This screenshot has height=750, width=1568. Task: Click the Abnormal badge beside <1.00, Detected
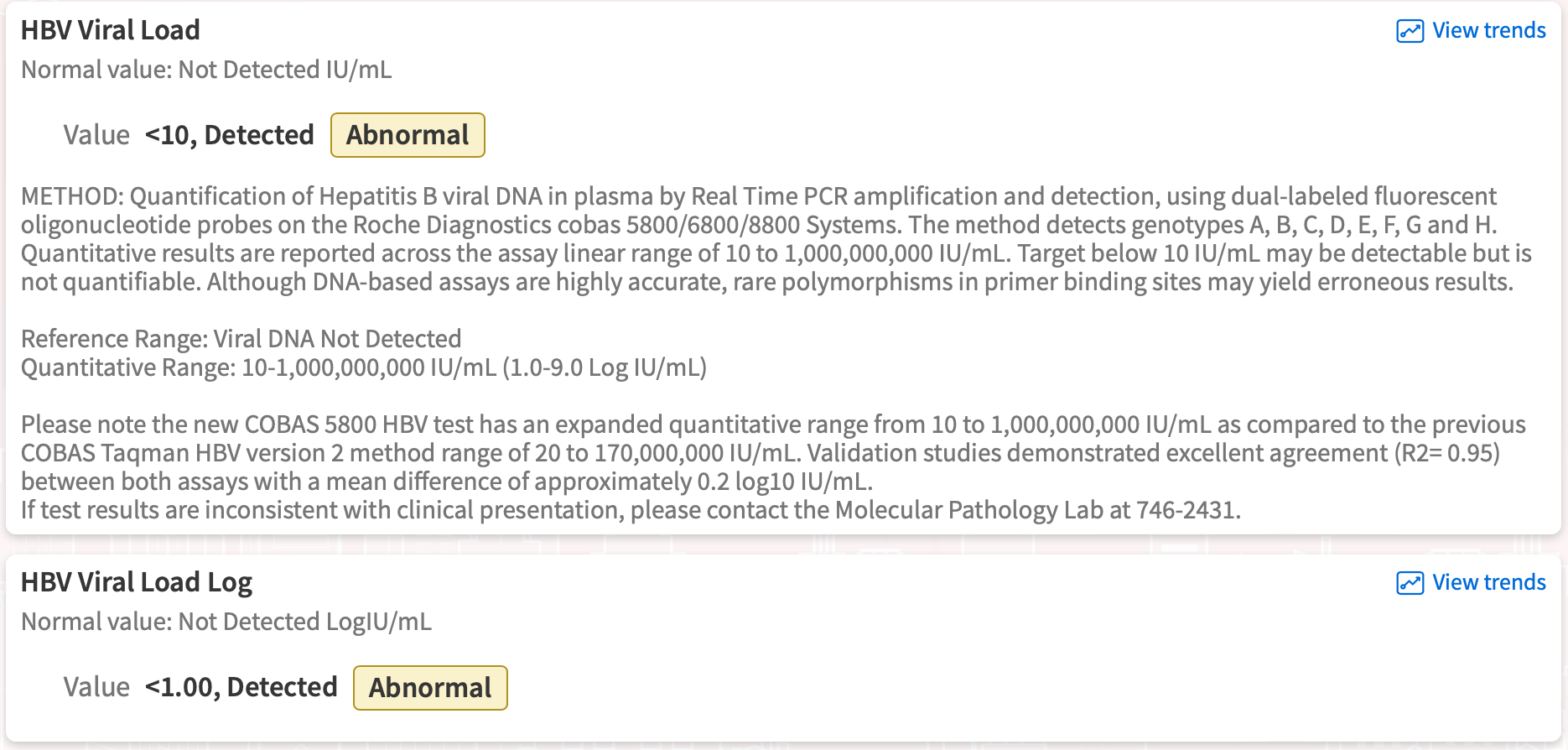(x=430, y=688)
